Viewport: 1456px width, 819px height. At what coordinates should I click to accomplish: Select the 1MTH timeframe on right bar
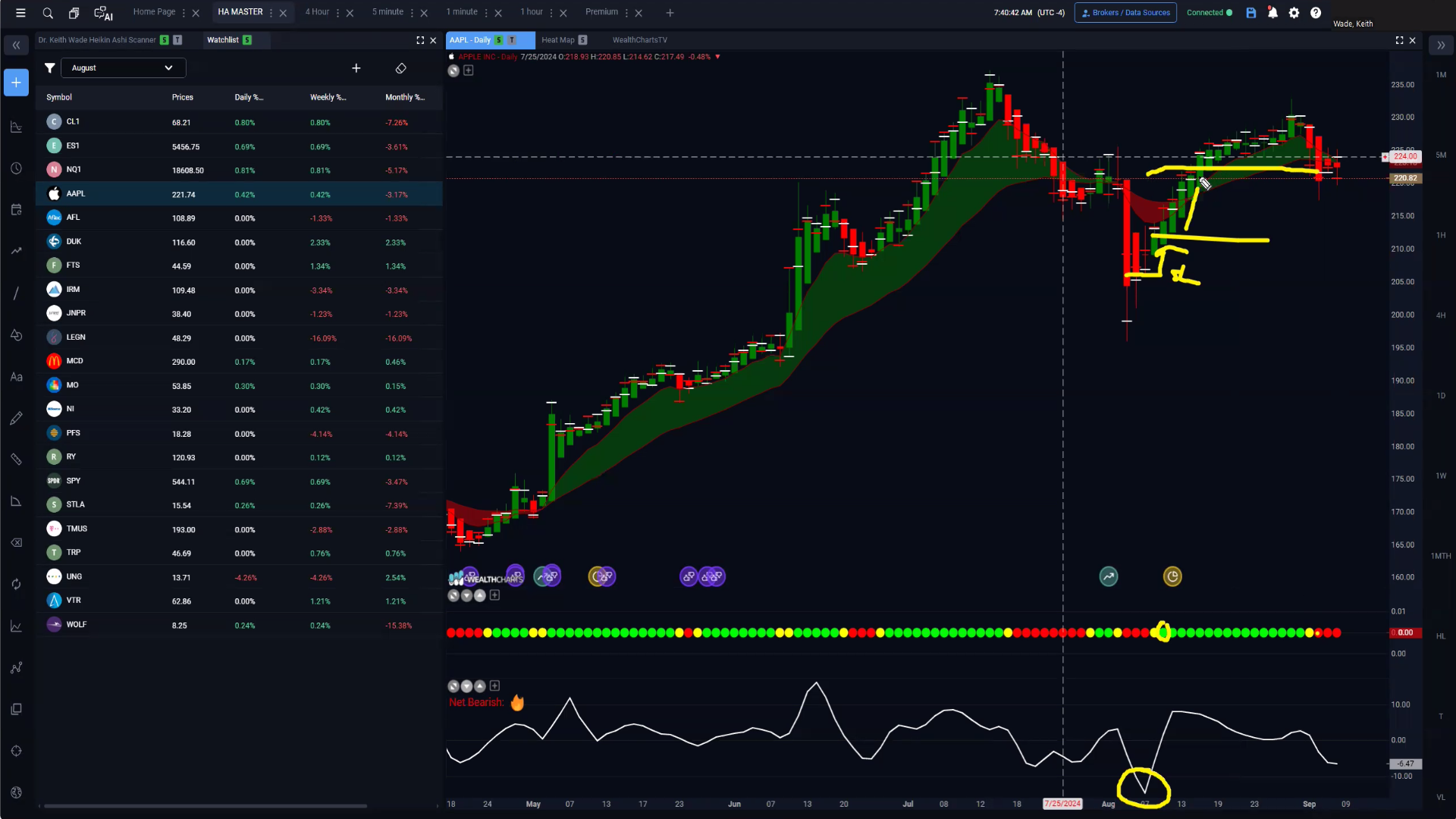click(1441, 557)
